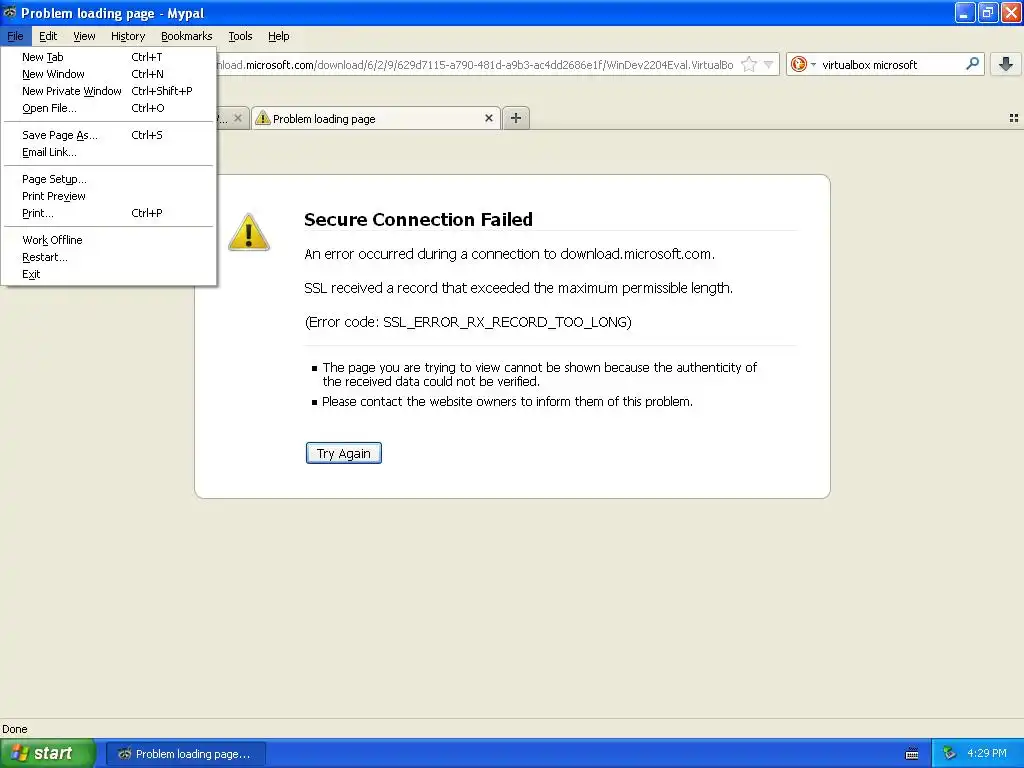The image size is (1024, 768).
Task: Choose Save Page As... menu entry
Action: point(108,135)
